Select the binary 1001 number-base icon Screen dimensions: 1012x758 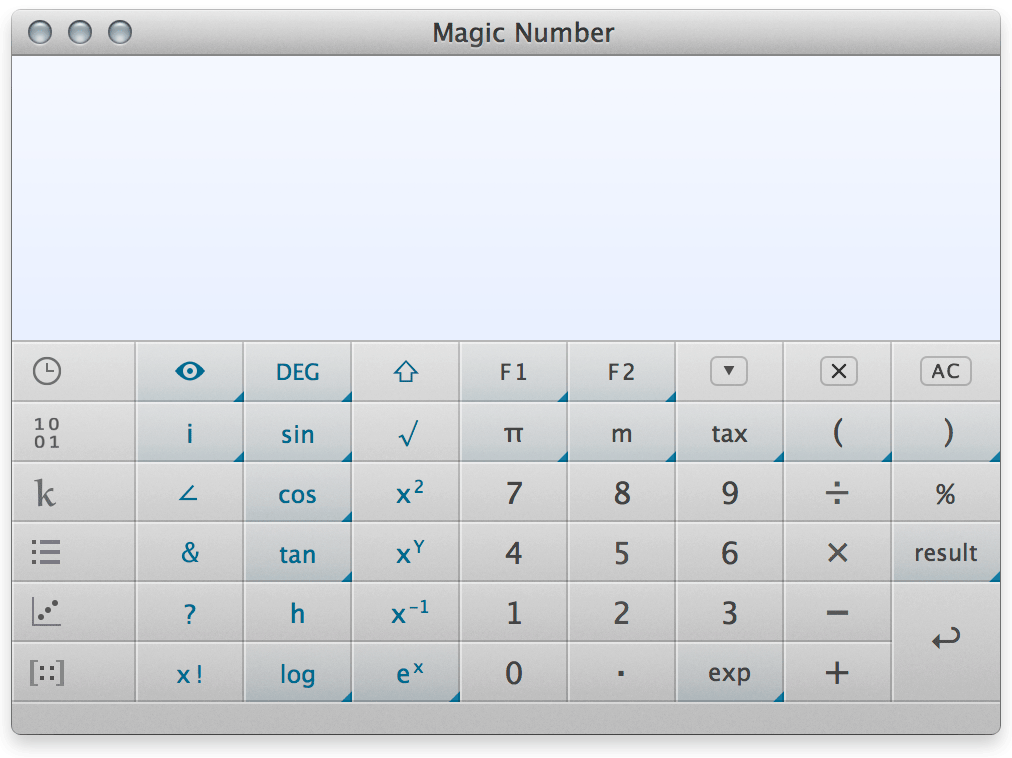[x=47, y=433]
